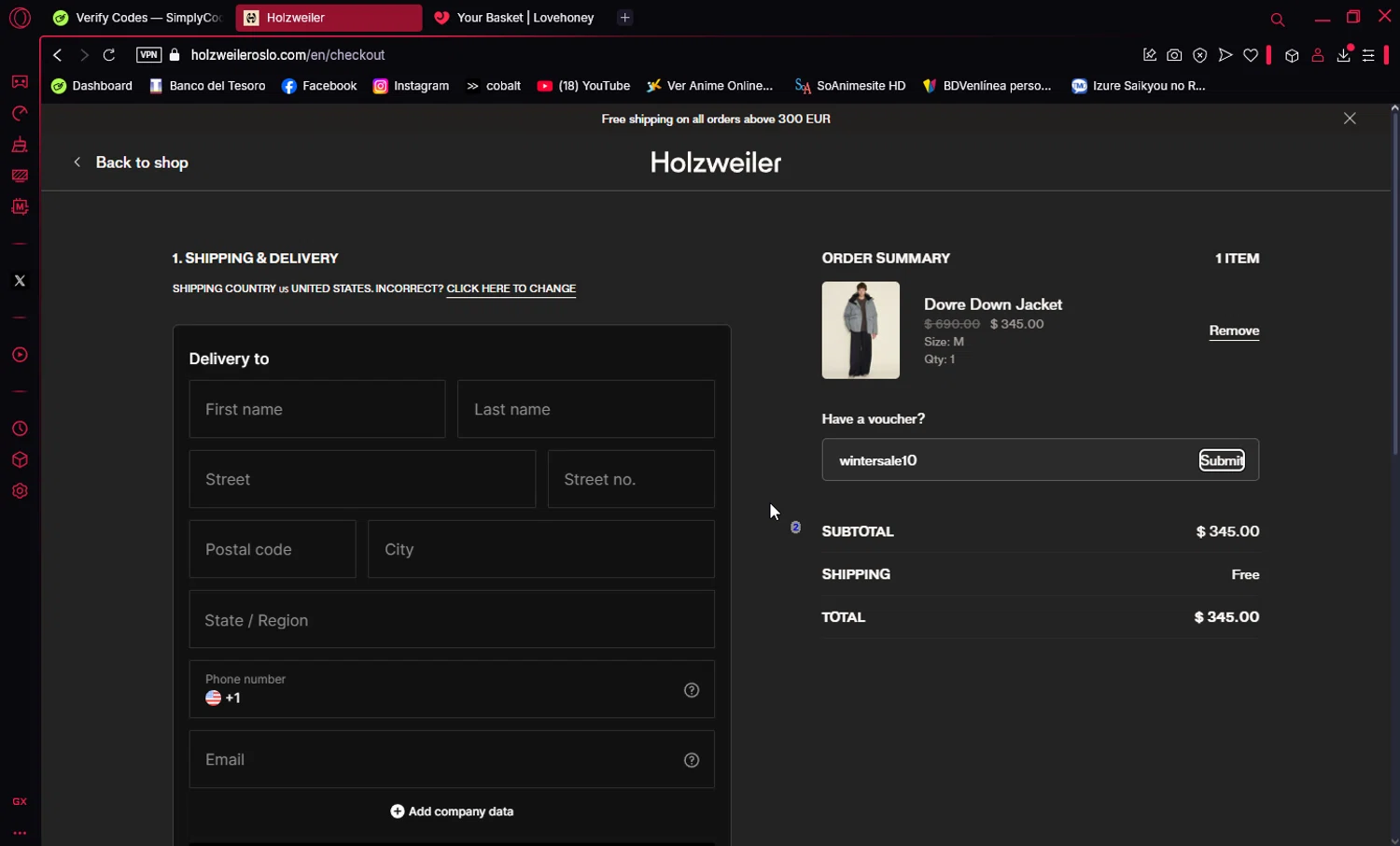Reload the checkout page
Image resolution: width=1400 pixels, height=846 pixels.
point(109,55)
